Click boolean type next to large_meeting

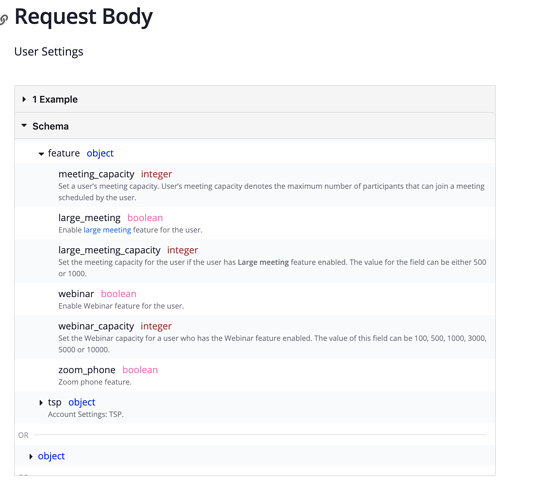(145, 218)
